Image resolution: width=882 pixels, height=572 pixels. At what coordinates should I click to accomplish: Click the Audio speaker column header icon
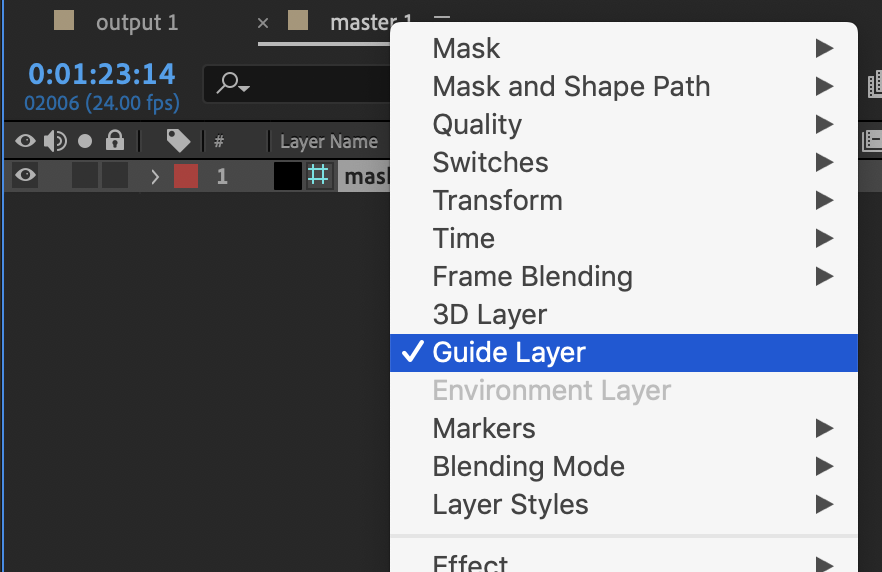[x=55, y=141]
